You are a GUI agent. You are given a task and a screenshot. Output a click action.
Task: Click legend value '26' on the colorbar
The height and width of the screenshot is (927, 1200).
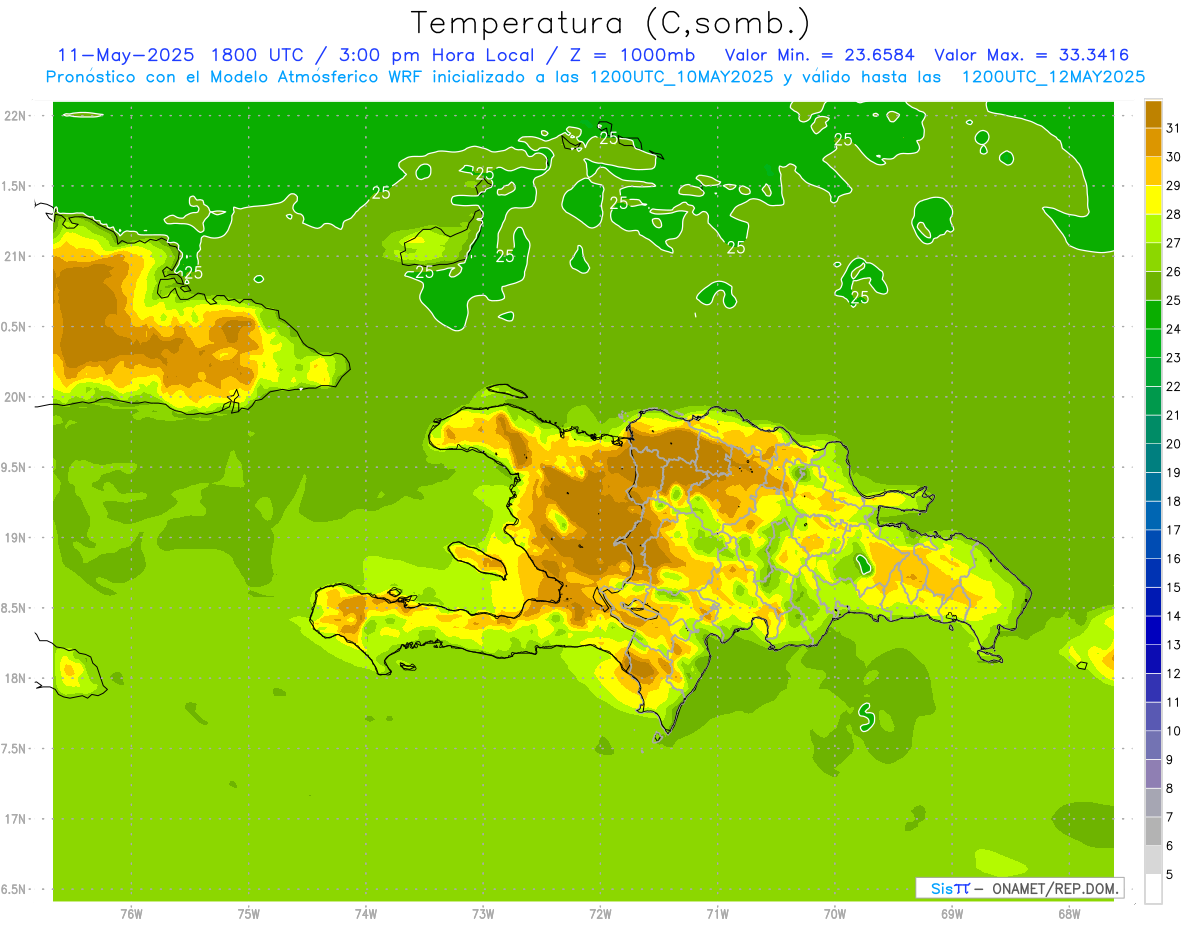[x=1173, y=272]
